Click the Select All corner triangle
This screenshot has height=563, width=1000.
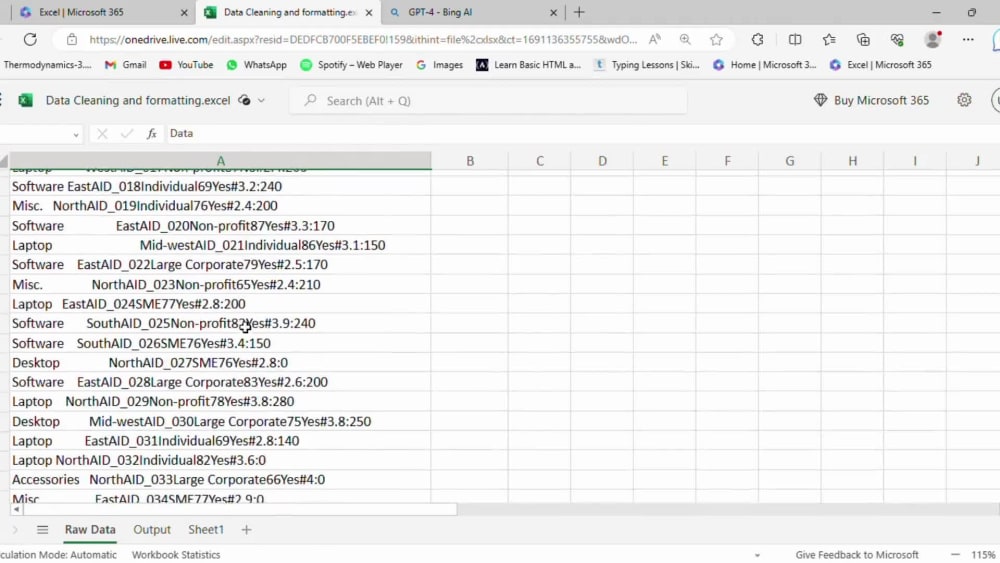(x=4, y=161)
